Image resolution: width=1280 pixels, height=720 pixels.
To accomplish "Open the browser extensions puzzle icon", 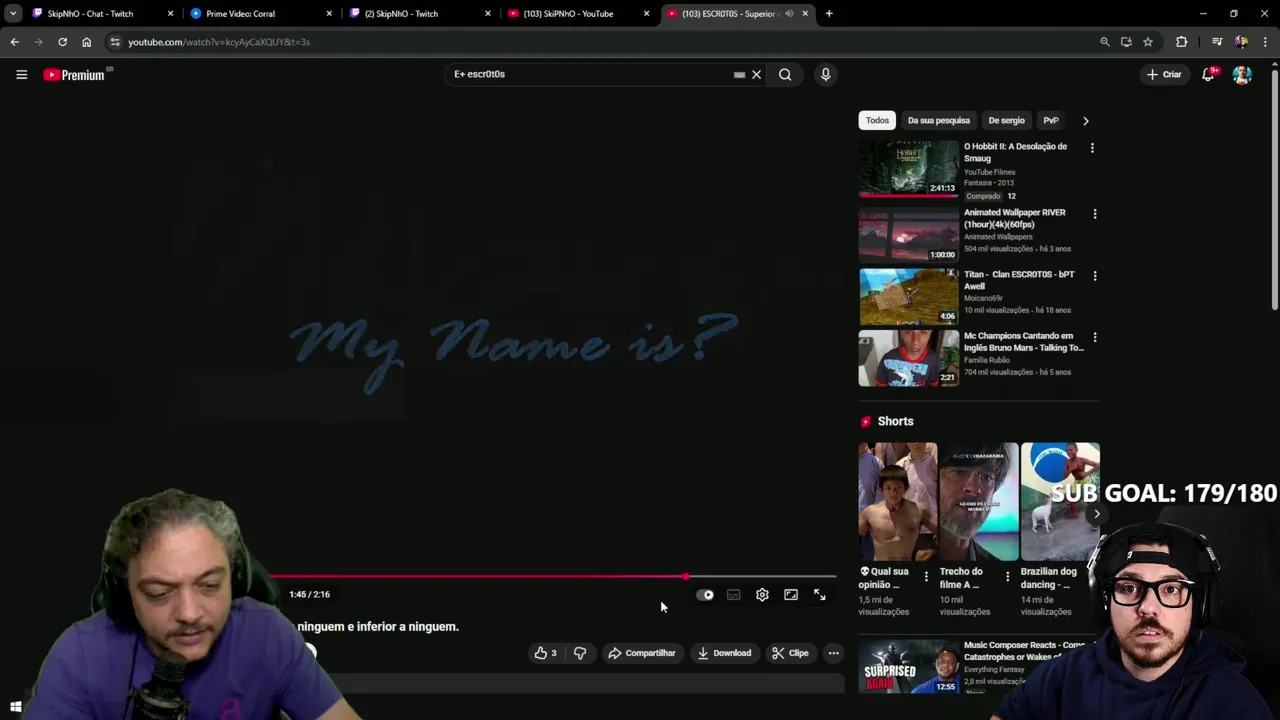I will 1182,42.
